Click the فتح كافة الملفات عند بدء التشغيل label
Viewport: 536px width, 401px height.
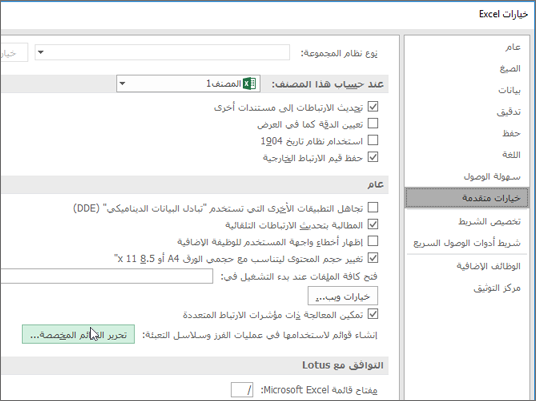click(x=299, y=276)
